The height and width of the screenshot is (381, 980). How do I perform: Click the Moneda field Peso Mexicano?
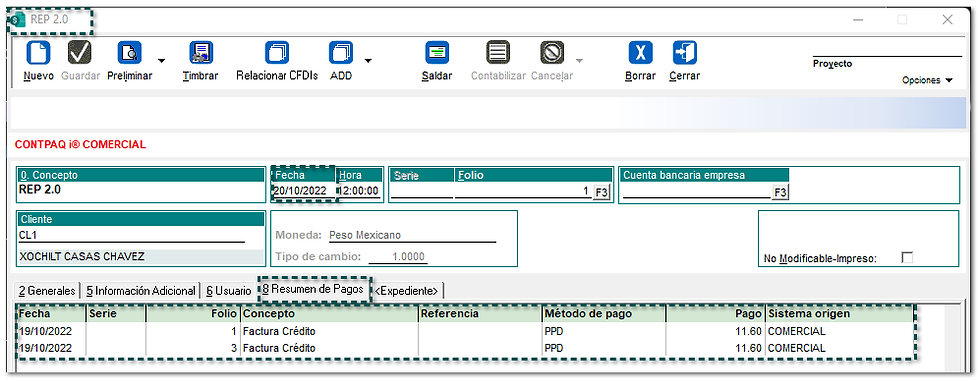tap(412, 235)
